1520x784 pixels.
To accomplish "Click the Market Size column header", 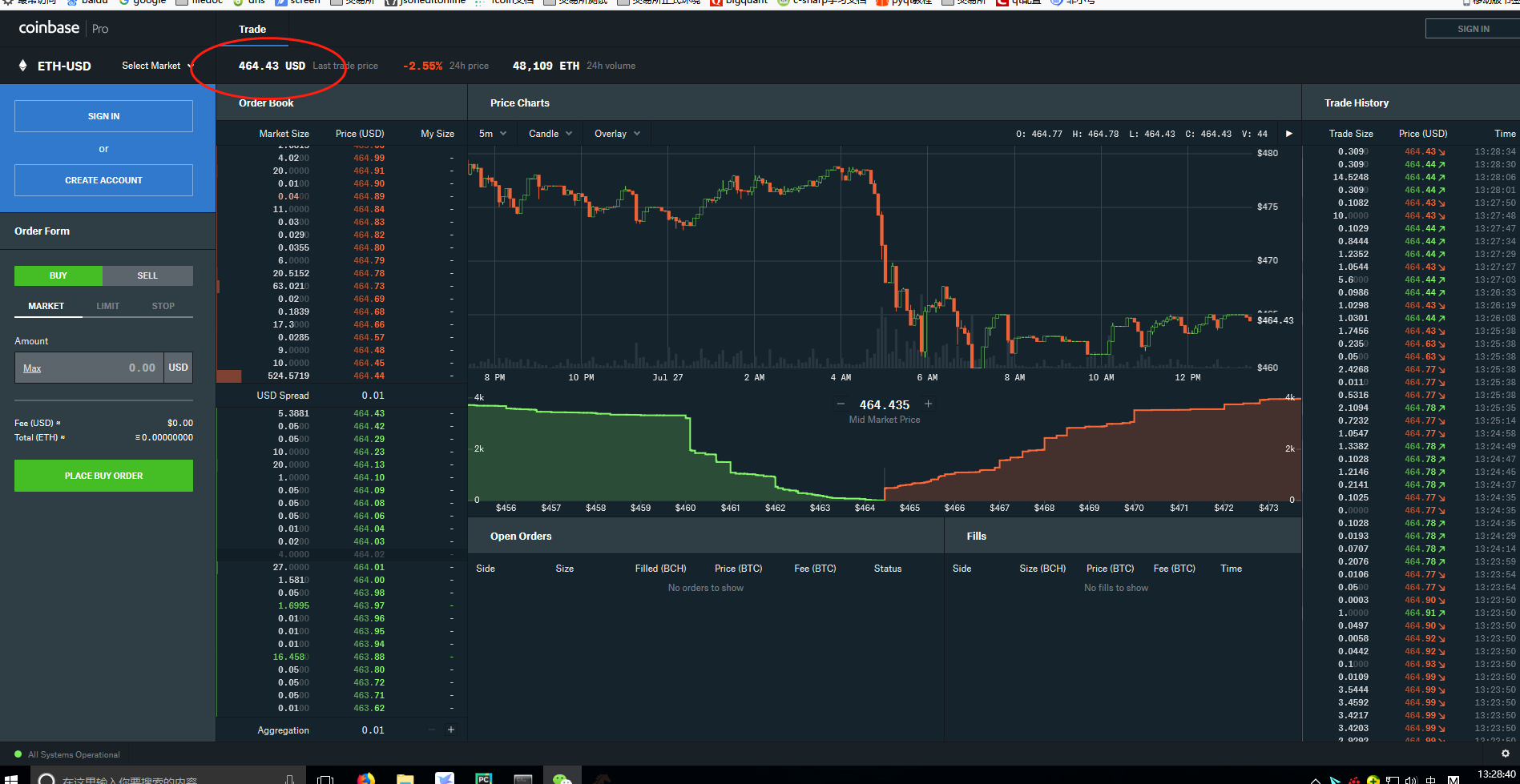I will (x=284, y=134).
